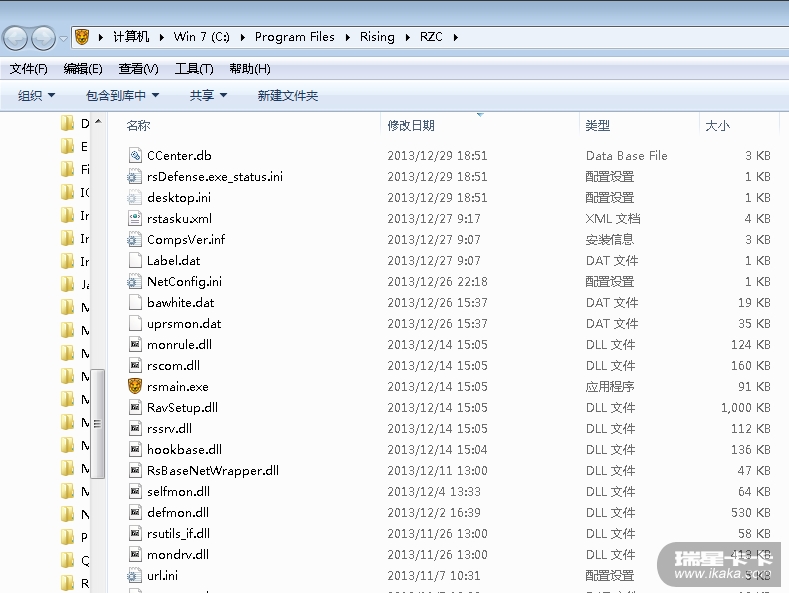The height and width of the screenshot is (593, 789).
Task: Open the 查看(V) menu
Action: tap(138, 69)
